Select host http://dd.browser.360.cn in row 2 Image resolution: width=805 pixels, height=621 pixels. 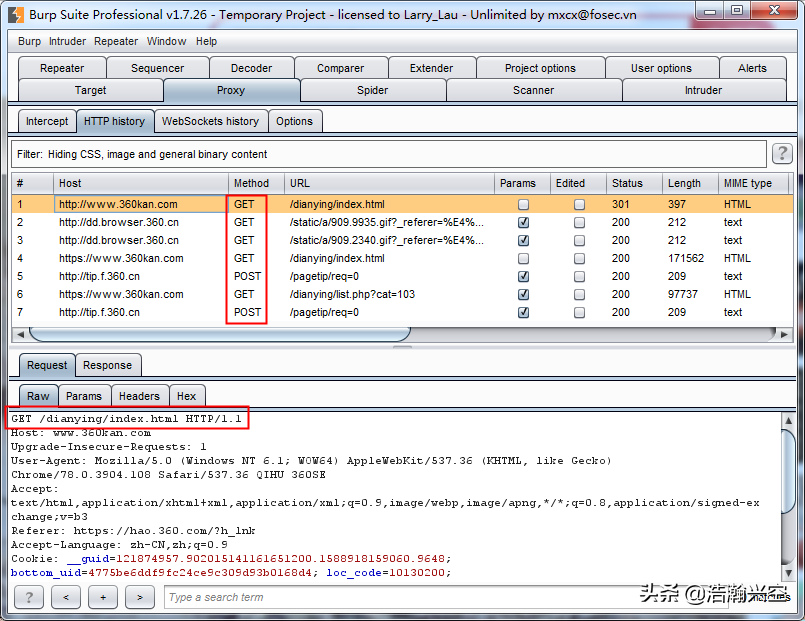tap(119, 222)
